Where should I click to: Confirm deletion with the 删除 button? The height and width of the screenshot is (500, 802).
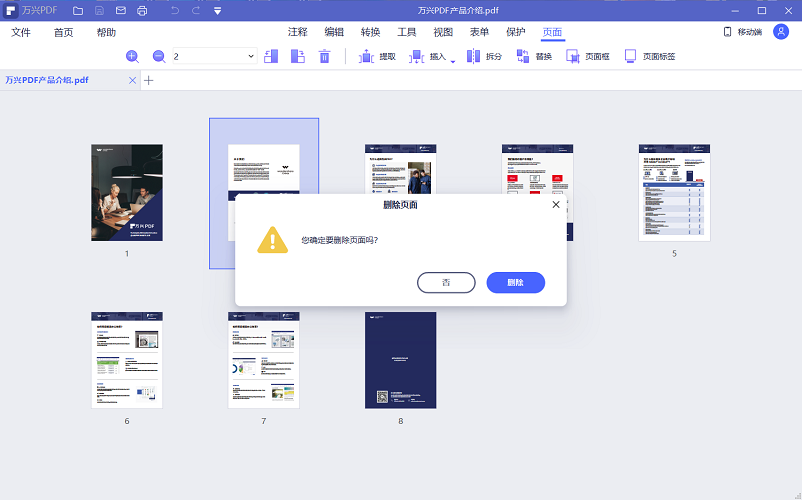click(515, 282)
